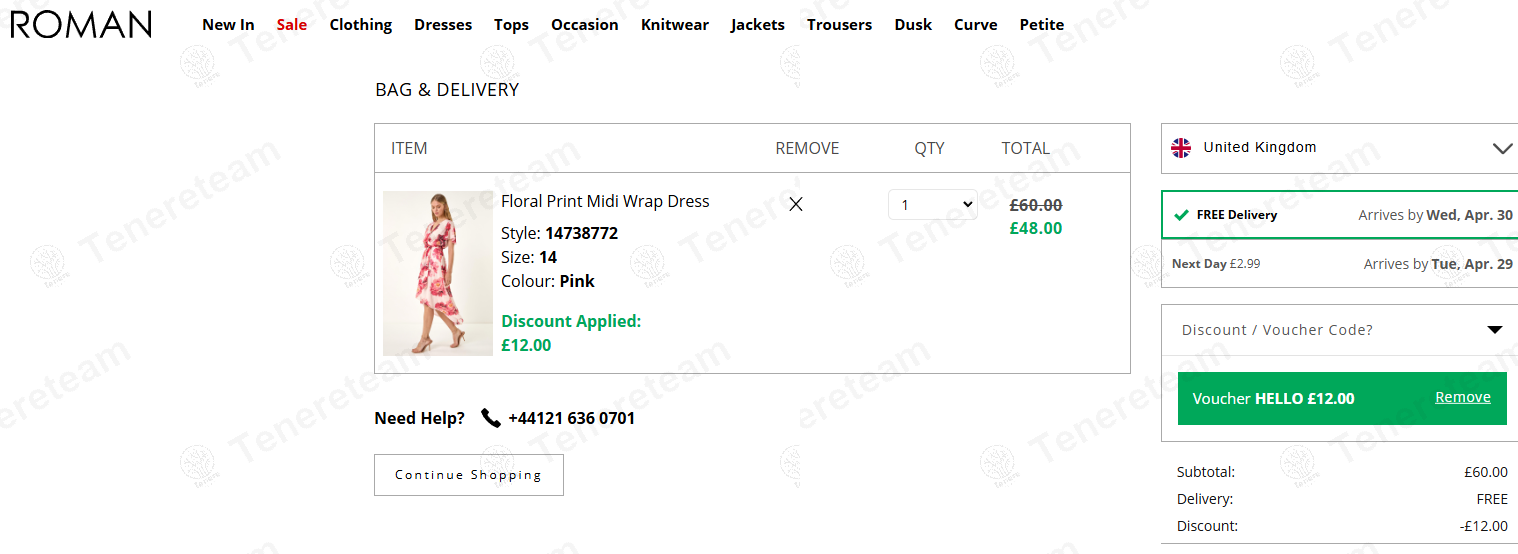Open the Sale menu
The height and width of the screenshot is (554, 1518).
coord(292,25)
